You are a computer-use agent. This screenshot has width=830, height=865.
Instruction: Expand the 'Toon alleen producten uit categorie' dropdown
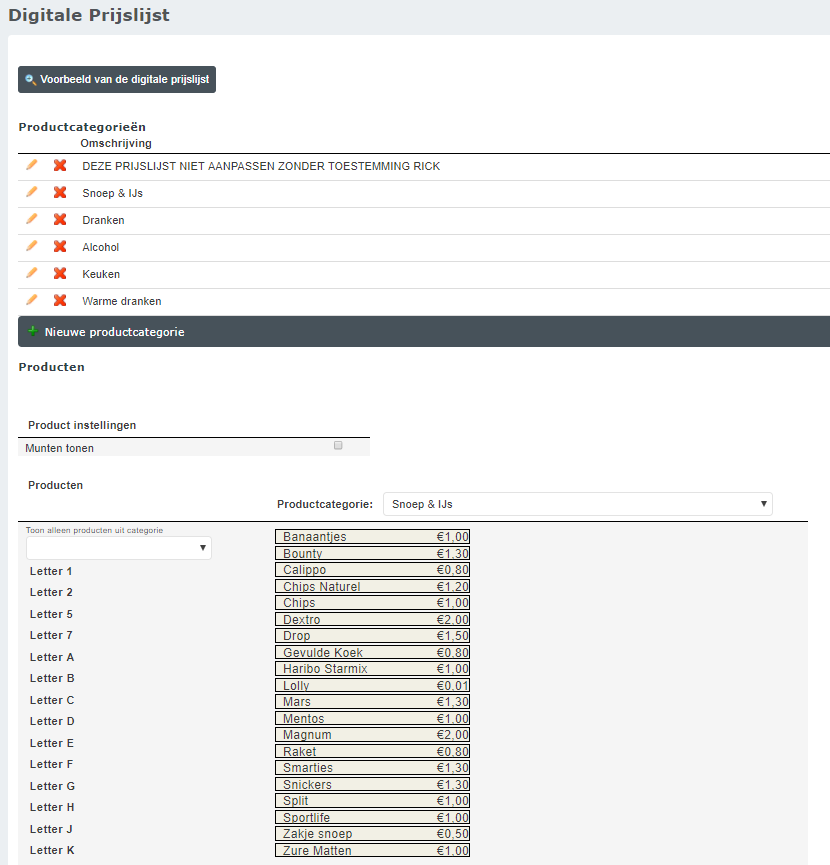pyautogui.click(x=119, y=548)
